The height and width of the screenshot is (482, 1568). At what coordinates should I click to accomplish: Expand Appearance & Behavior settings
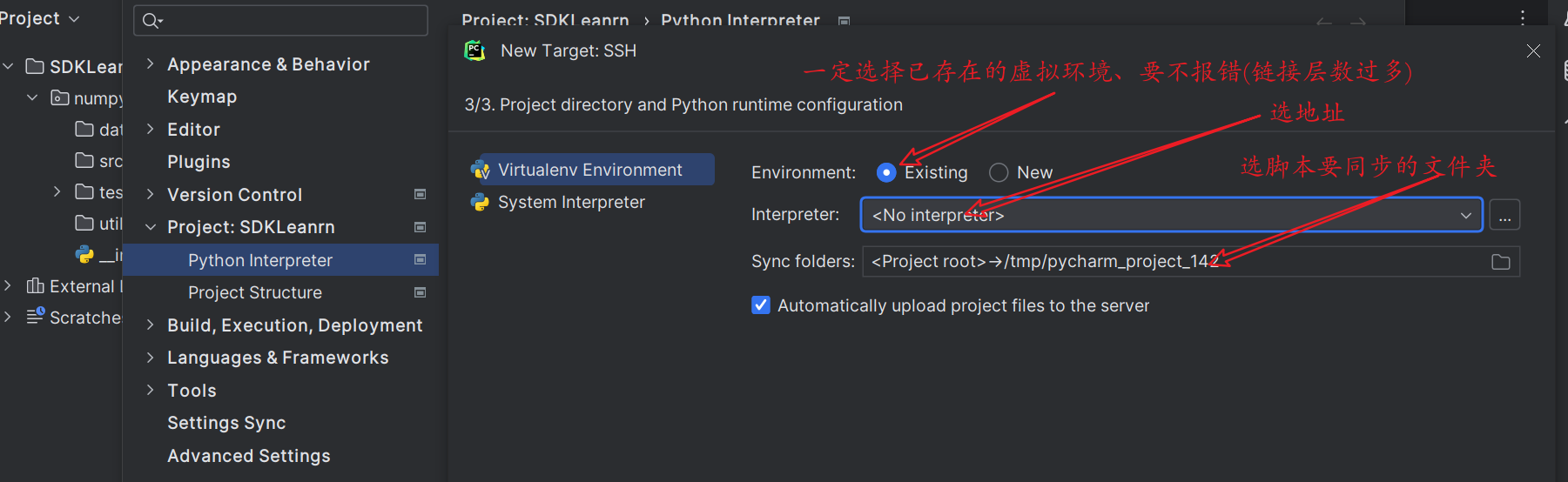(x=150, y=64)
